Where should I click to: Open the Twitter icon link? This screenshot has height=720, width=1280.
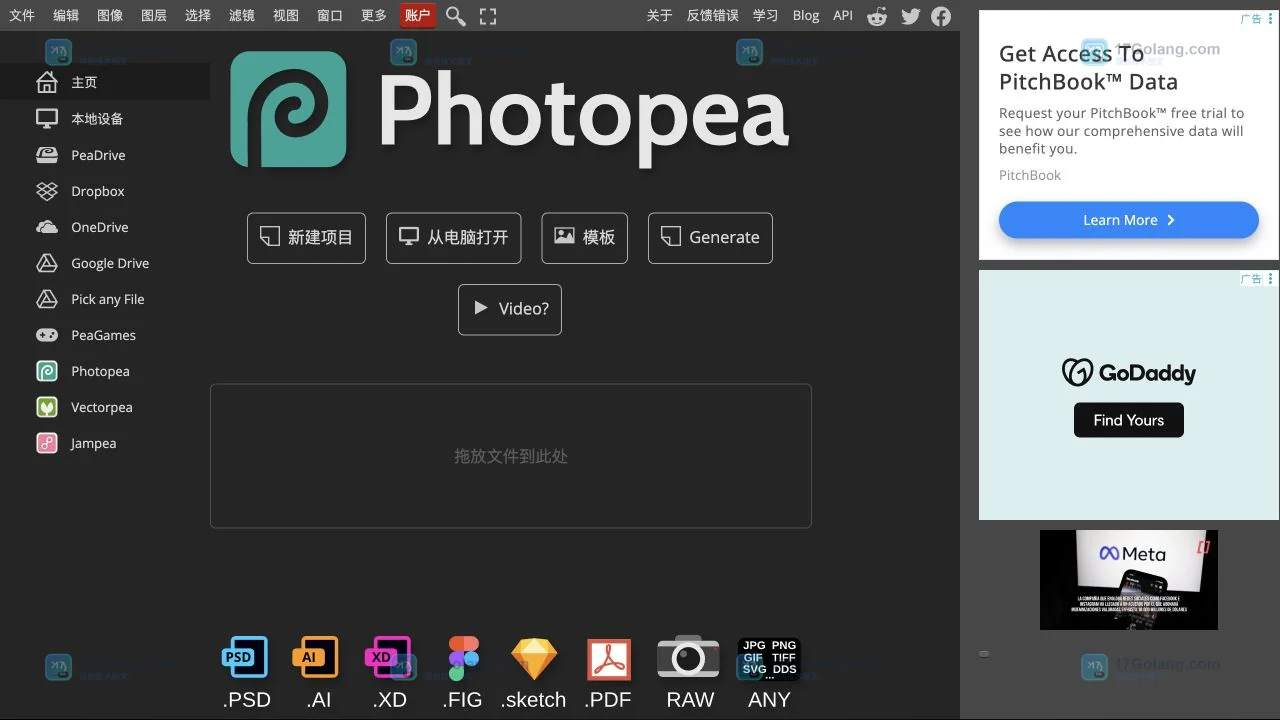pos(910,16)
